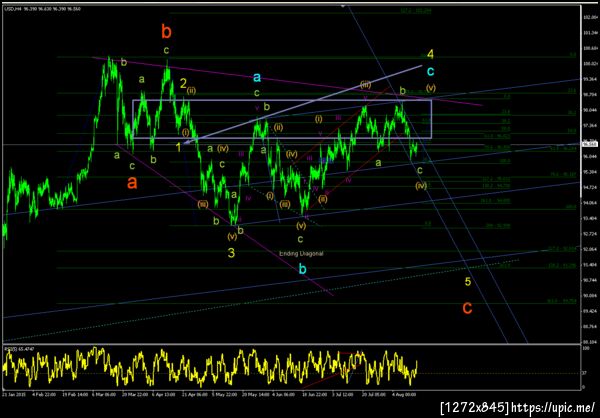Select the 'Ending Diagonal' text annotation
Viewport: 600px width, 418px height.
coord(302,253)
